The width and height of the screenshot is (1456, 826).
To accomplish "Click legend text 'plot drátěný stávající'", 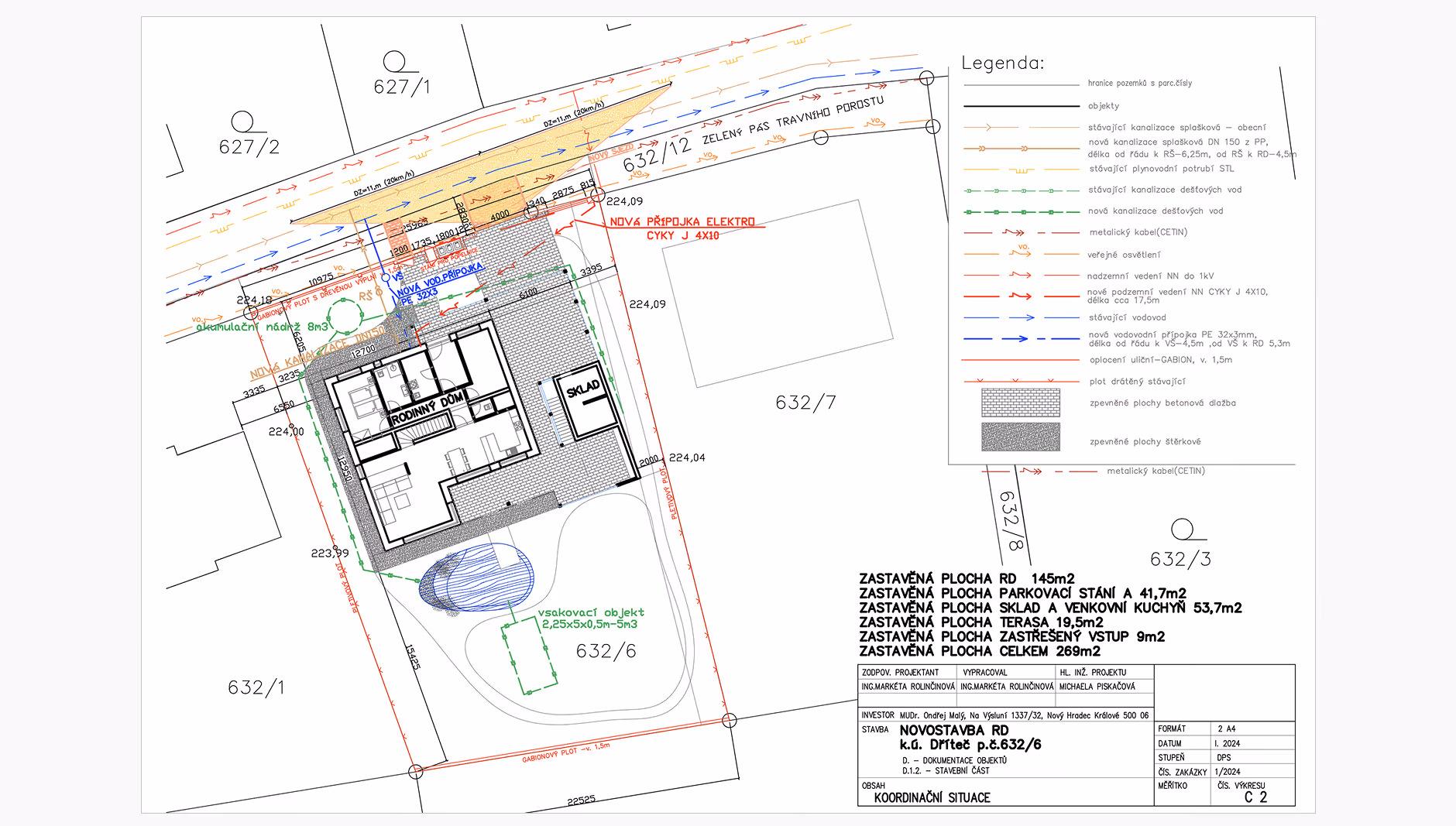I will [1137, 382].
